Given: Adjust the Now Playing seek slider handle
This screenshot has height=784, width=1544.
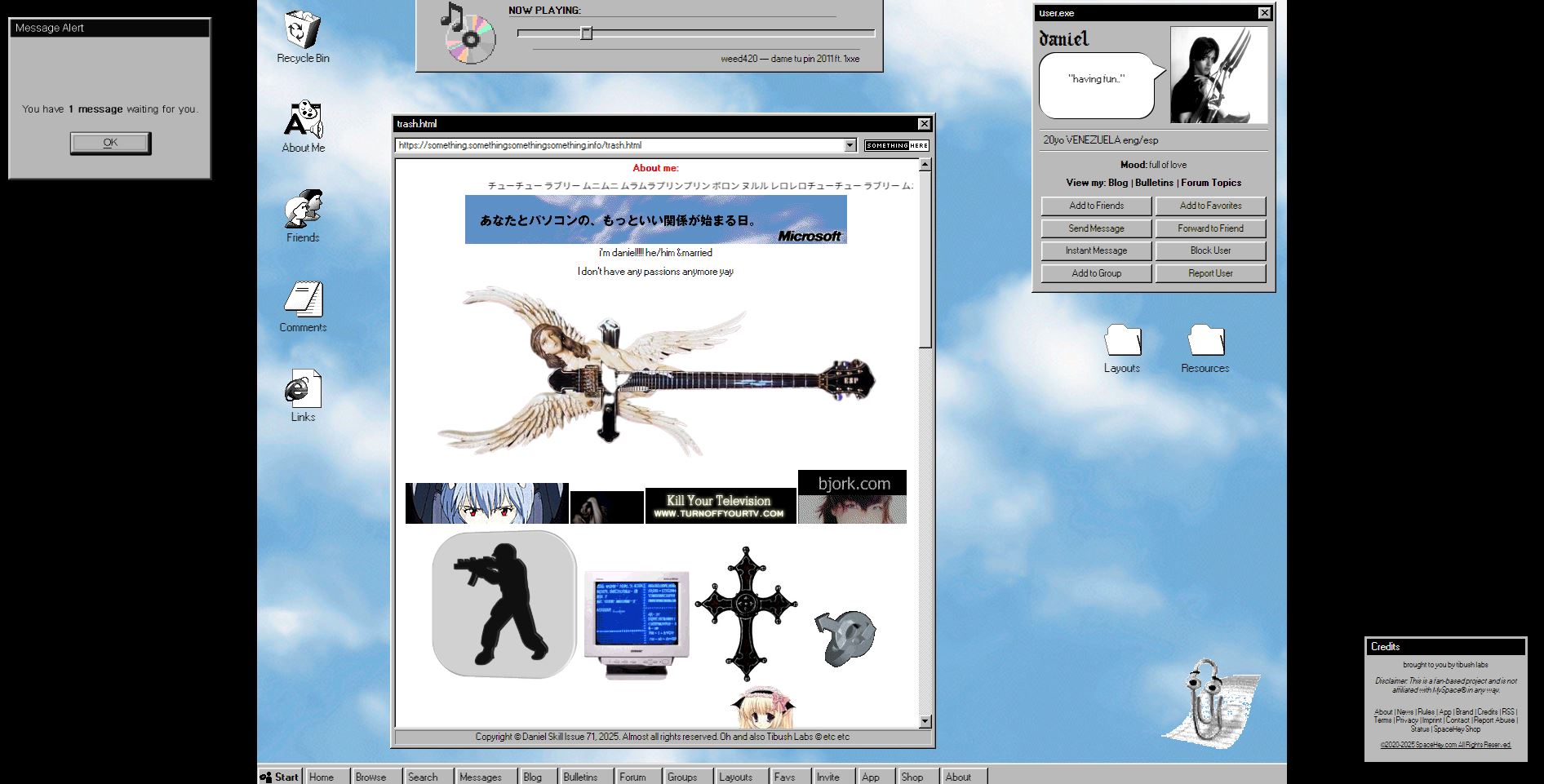Looking at the screenshot, I should [x=586, y=33].
